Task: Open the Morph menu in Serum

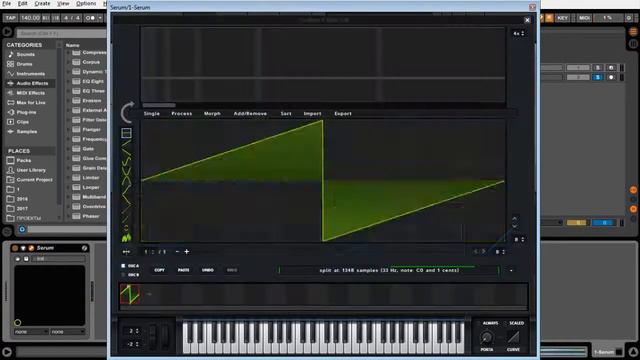Action: 212,113
